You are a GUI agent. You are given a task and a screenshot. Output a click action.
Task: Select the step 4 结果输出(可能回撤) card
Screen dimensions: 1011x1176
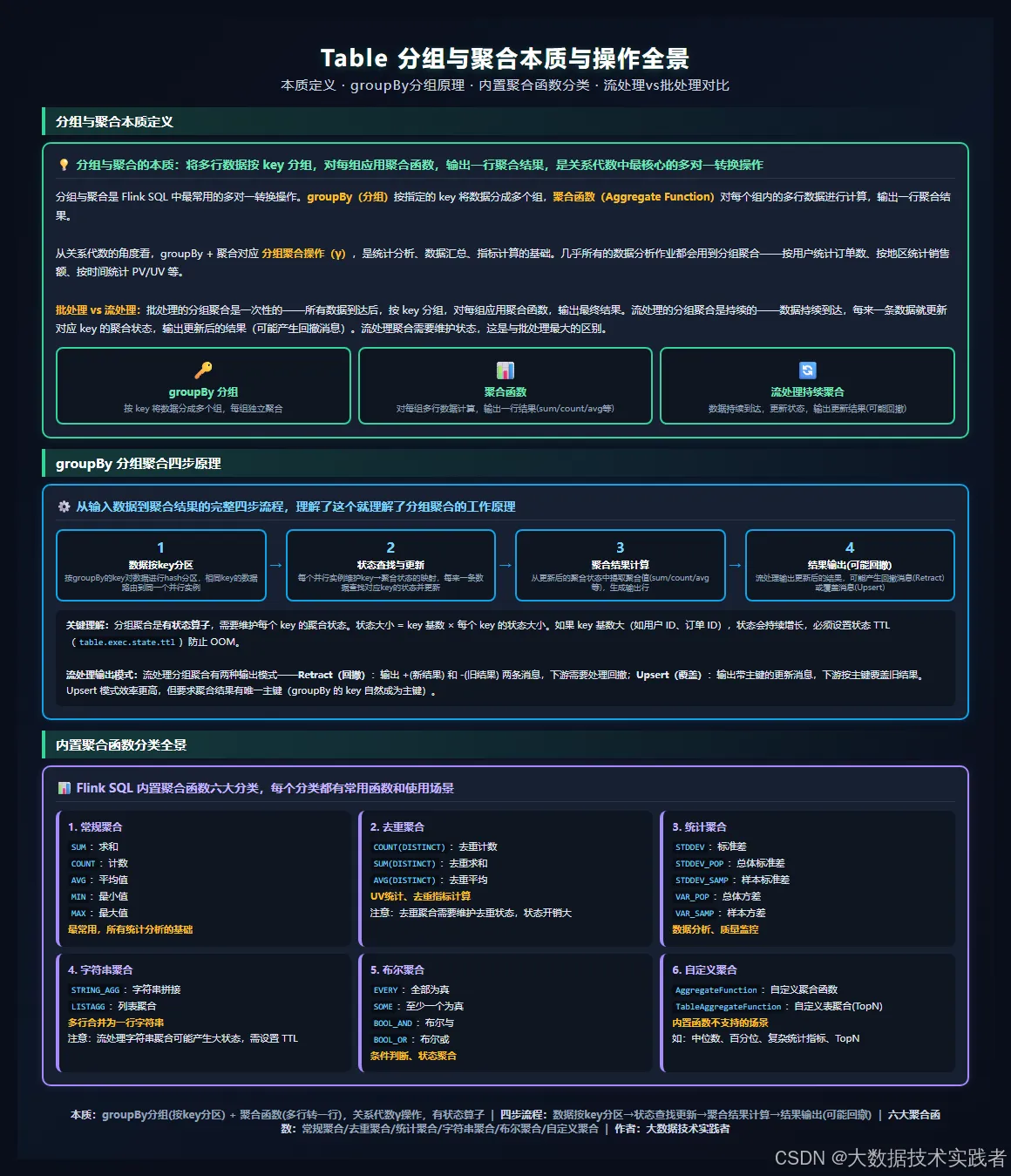click(850, 566)
